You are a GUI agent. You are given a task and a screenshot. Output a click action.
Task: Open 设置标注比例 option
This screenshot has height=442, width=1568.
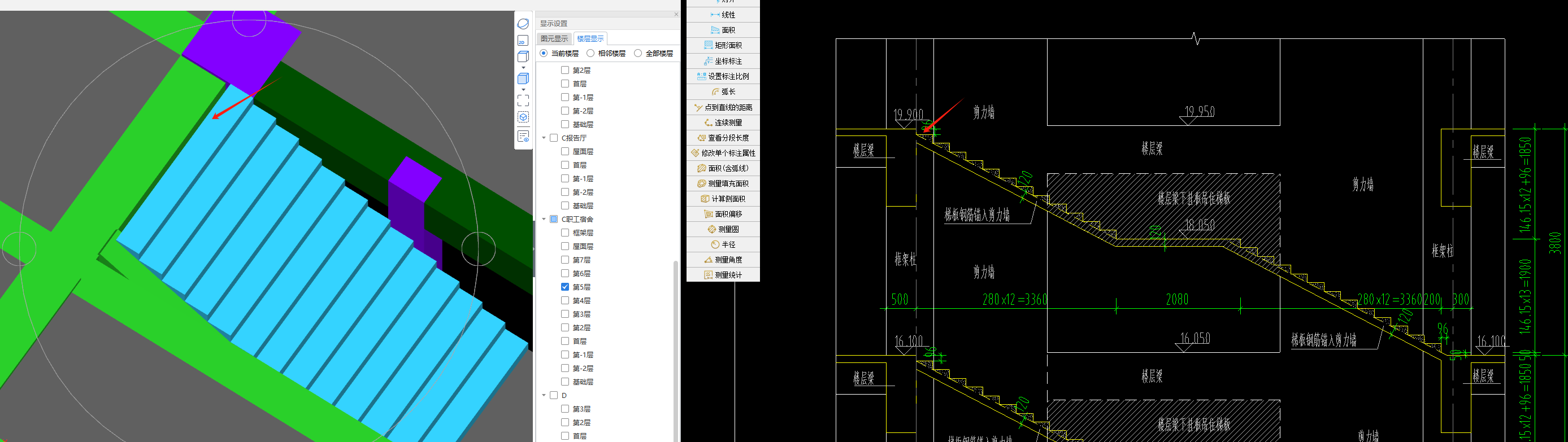tap(723, 76)
